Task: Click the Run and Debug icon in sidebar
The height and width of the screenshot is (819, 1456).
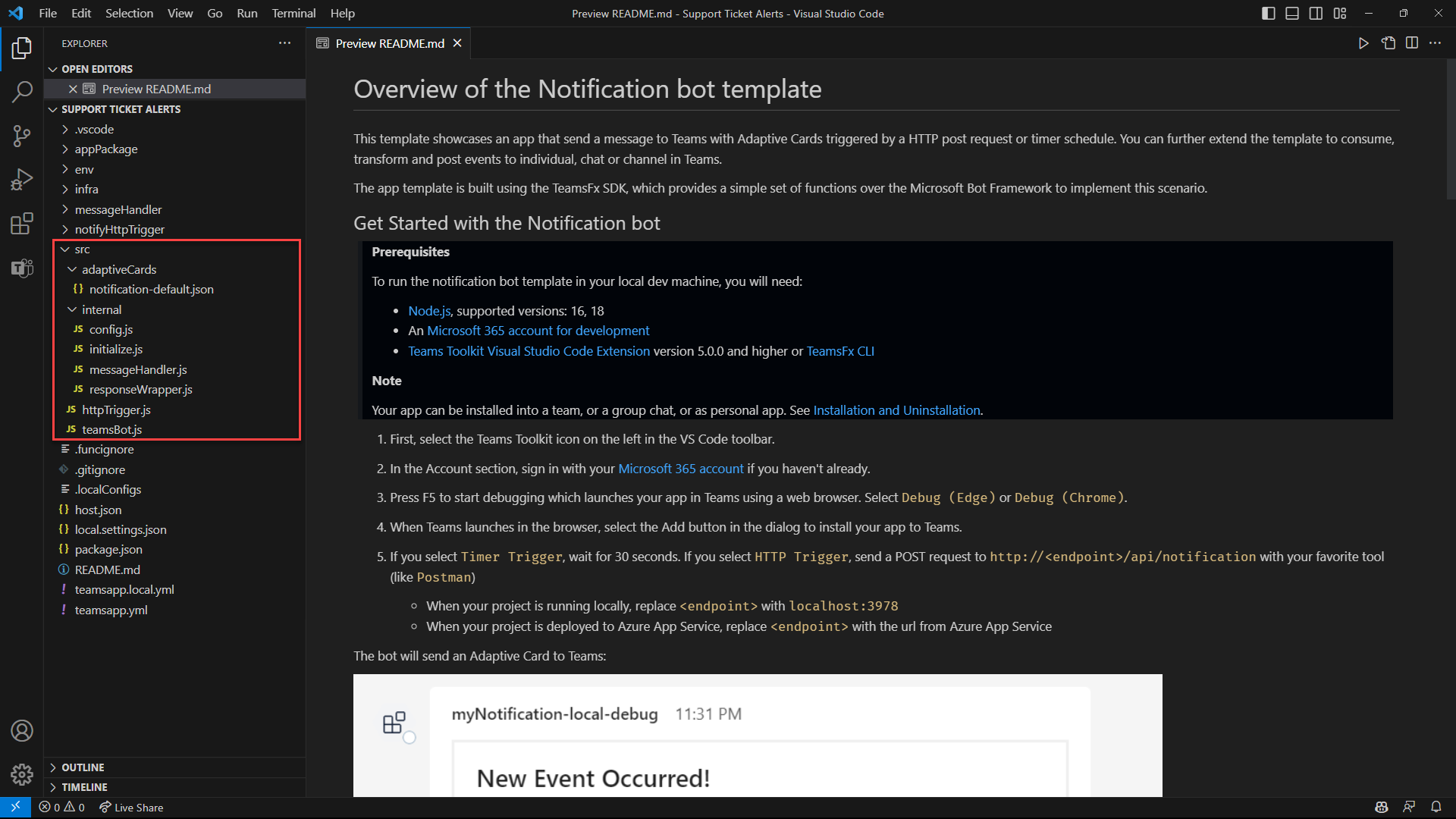Action: click(x=22, y=179)
